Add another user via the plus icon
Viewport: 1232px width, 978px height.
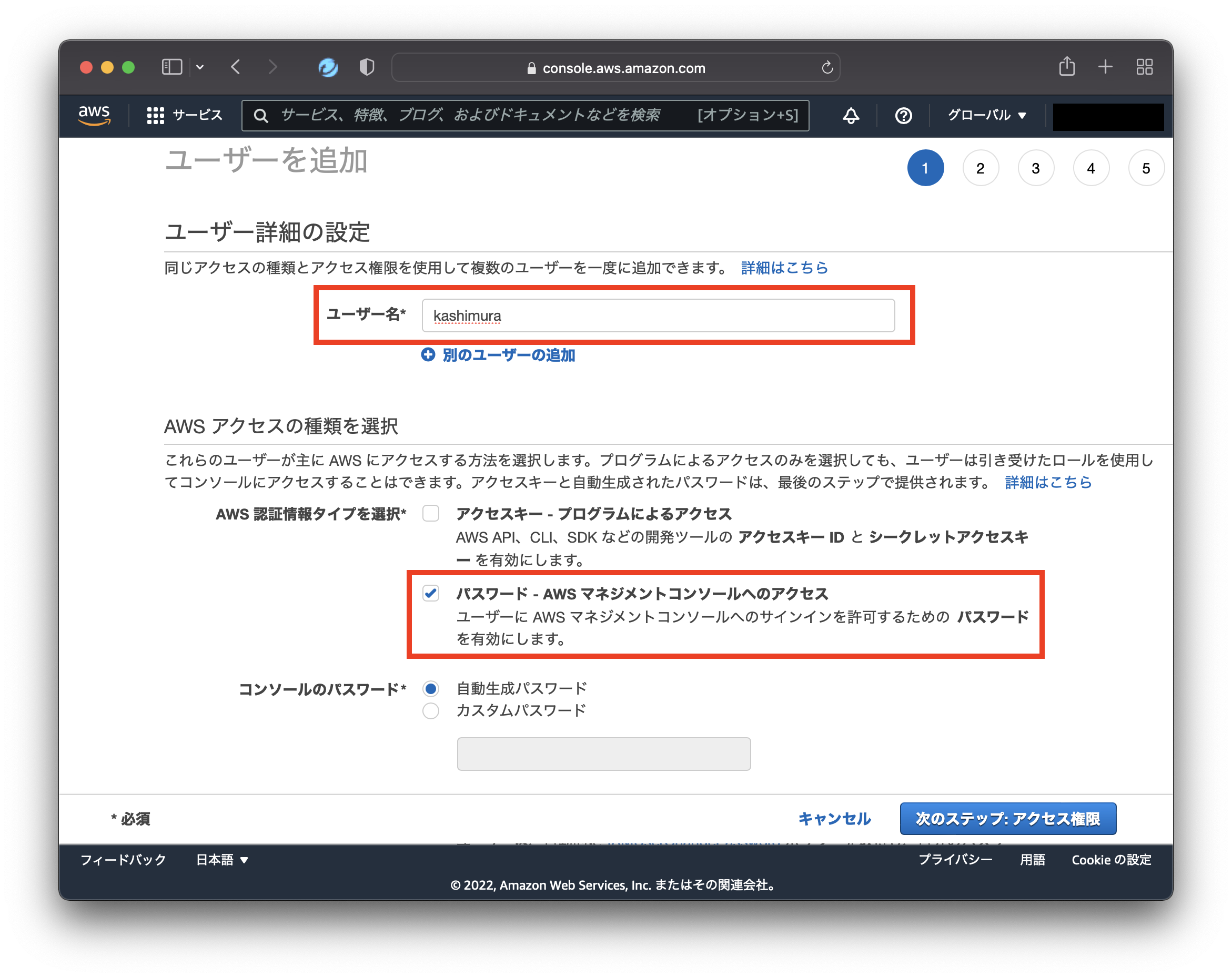pos(428,355)
